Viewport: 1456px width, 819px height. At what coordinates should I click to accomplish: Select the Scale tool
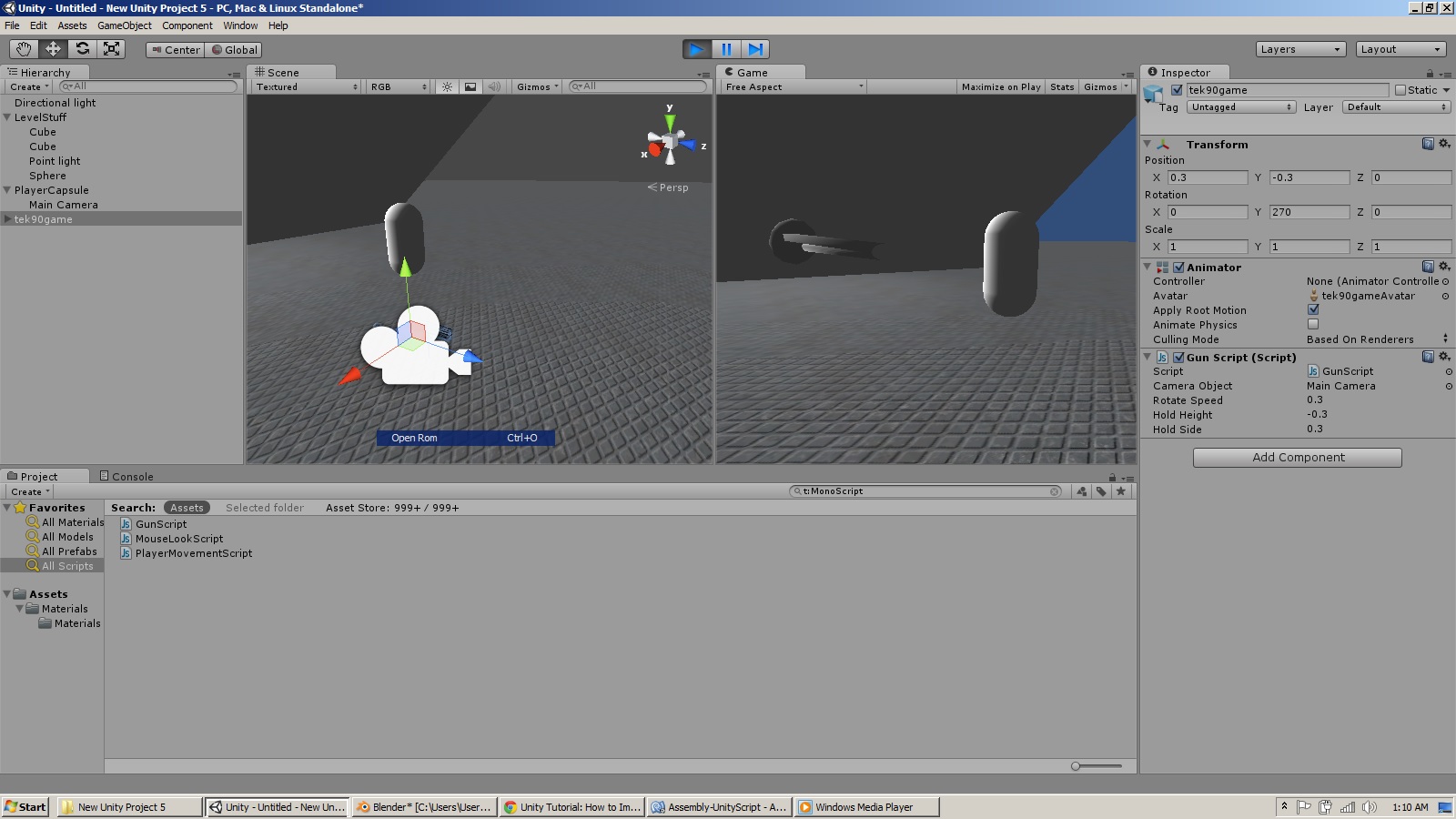pos(112,49)
